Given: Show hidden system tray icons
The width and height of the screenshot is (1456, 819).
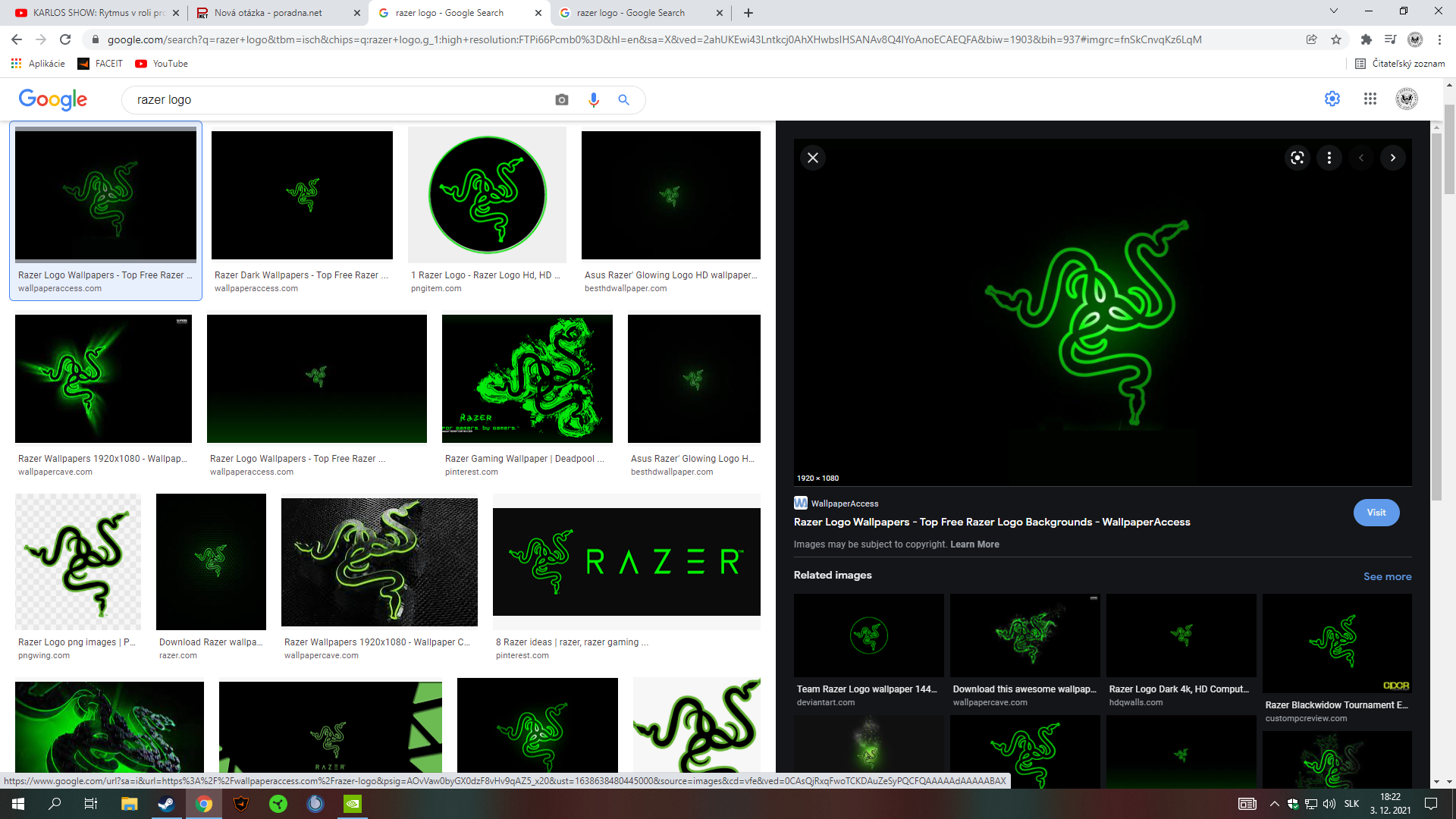Looking at the screenshot, I should click(1274, 804).
